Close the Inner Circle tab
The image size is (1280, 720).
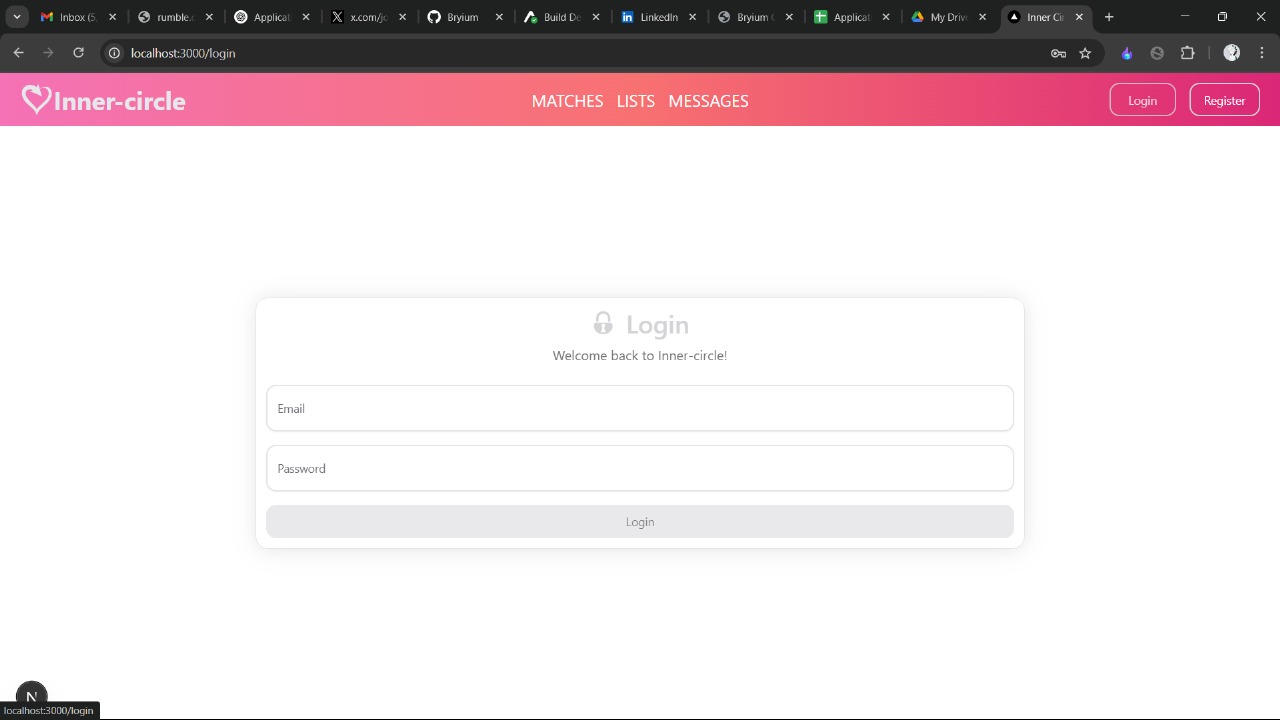[1079, 17]
